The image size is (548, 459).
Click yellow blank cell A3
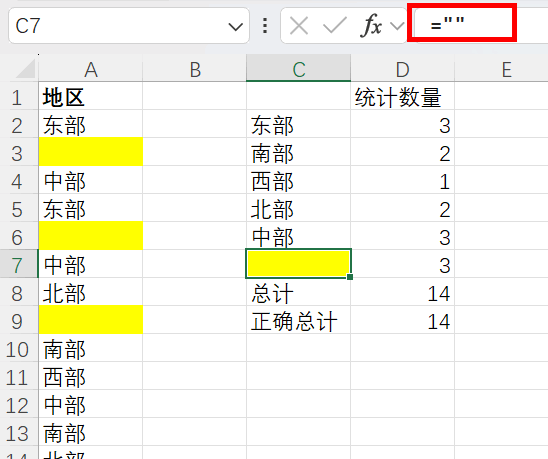(x=91, y=152)
